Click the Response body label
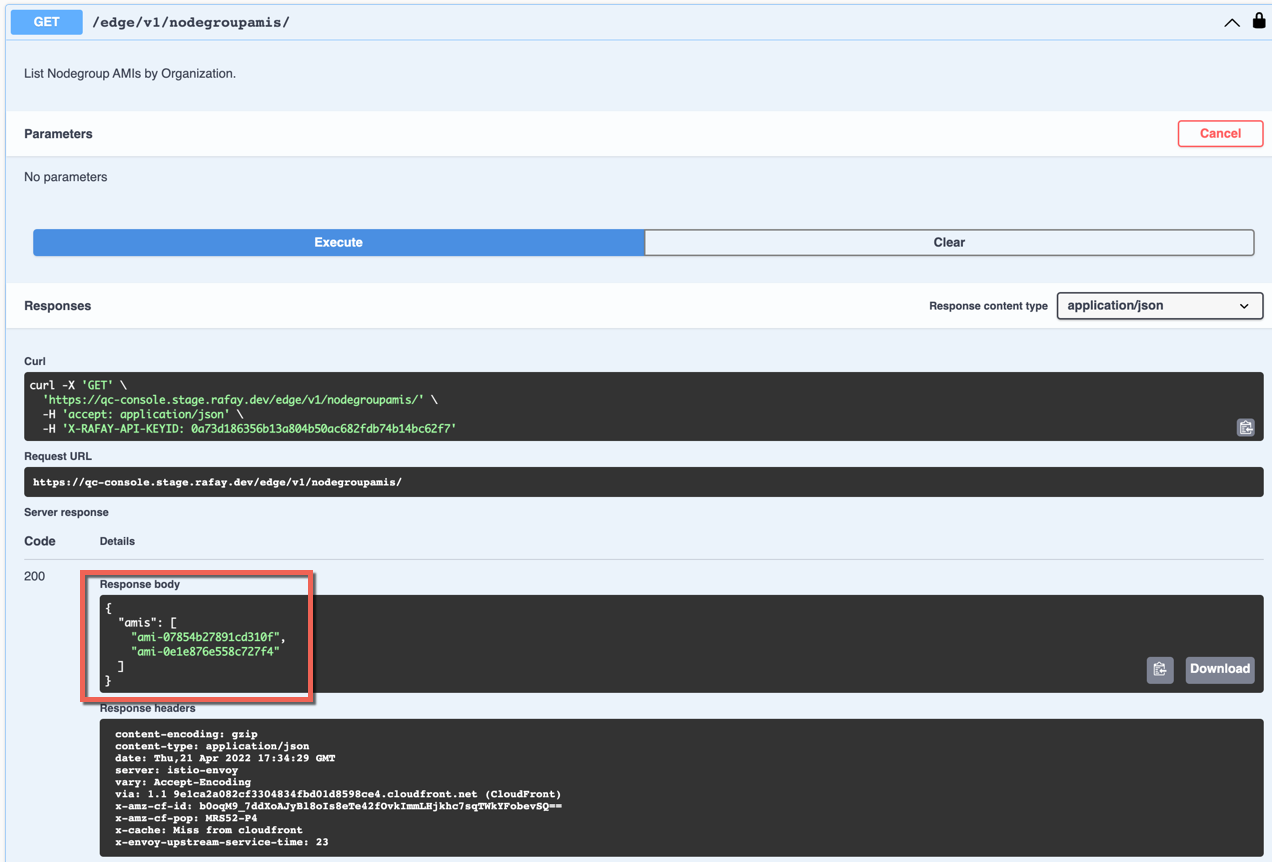 click(x=140, y=584)
